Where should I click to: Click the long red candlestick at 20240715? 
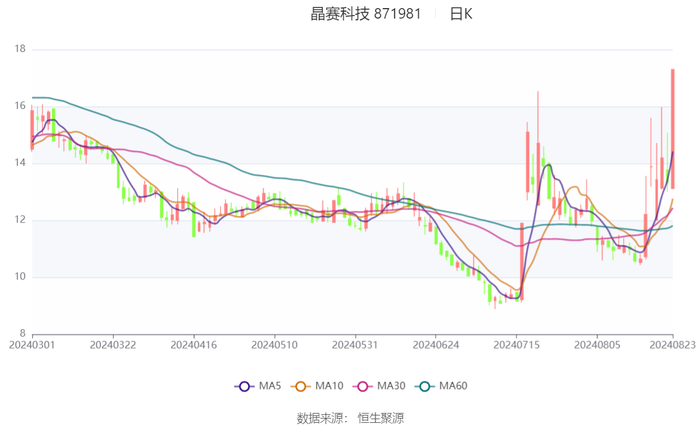[x=522, y=261]
